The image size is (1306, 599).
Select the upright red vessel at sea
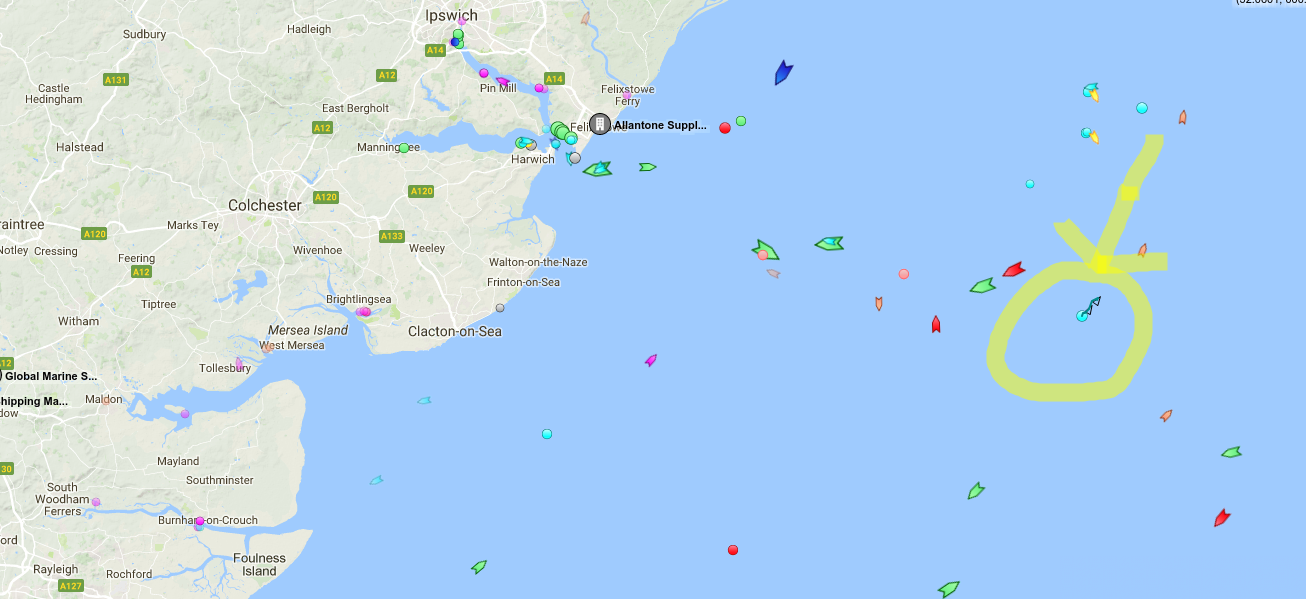(x=936, y=324)
